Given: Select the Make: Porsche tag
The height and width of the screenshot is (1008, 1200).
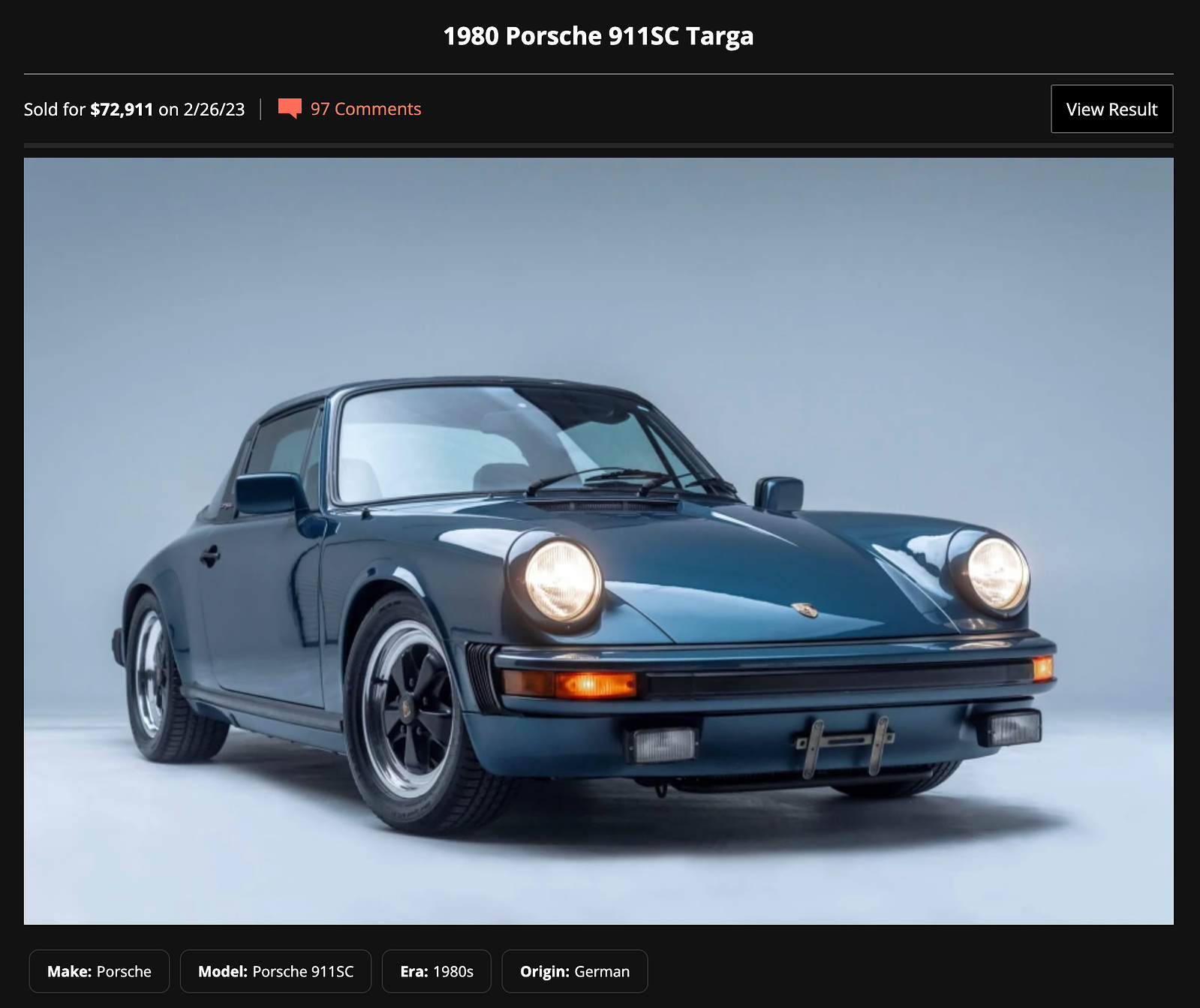Looking at the screenshot, I should point(99,971).
